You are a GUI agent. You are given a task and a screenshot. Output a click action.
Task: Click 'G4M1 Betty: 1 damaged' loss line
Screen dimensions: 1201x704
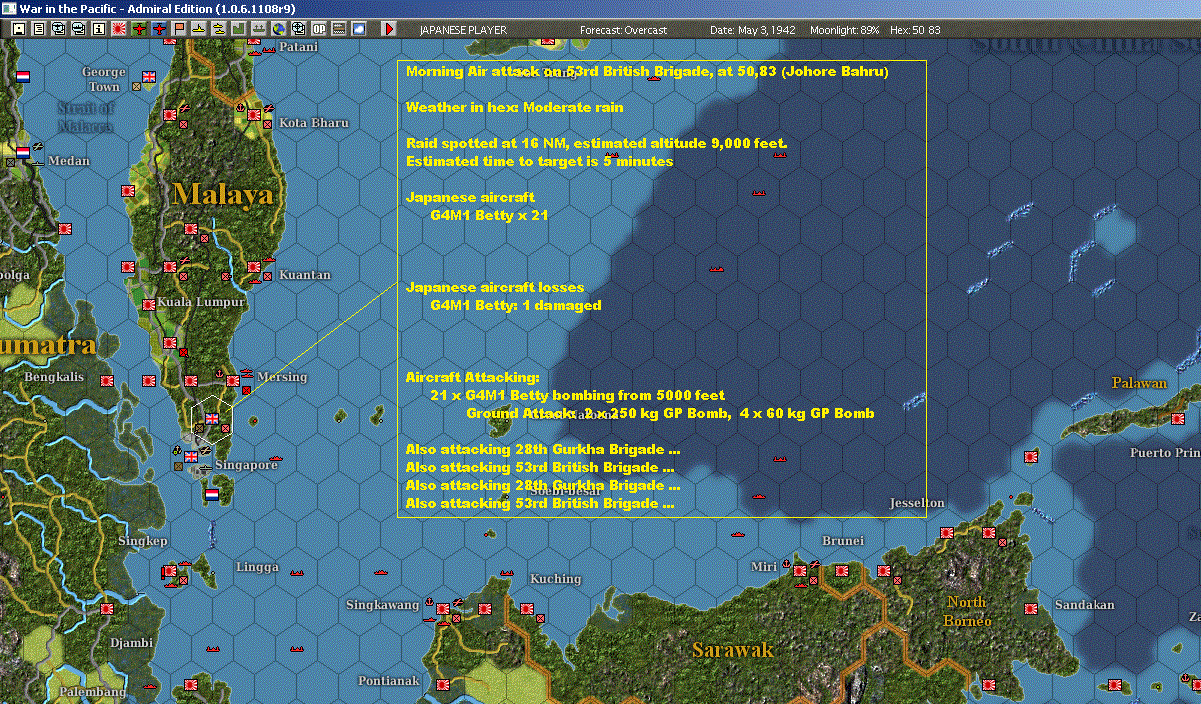tap(516, 305)
